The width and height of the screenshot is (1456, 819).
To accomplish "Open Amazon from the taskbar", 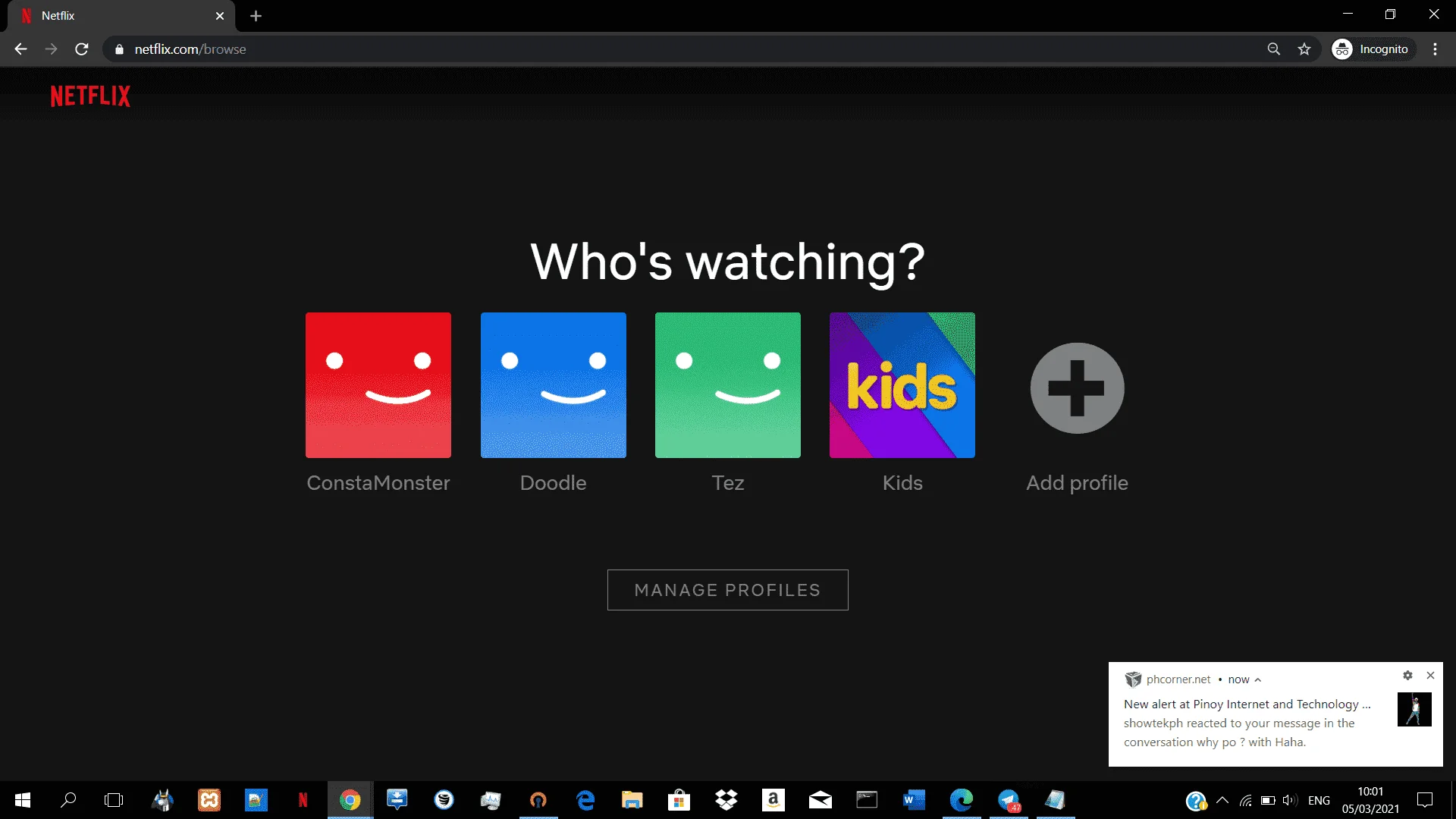I will (x=773, y=800).
